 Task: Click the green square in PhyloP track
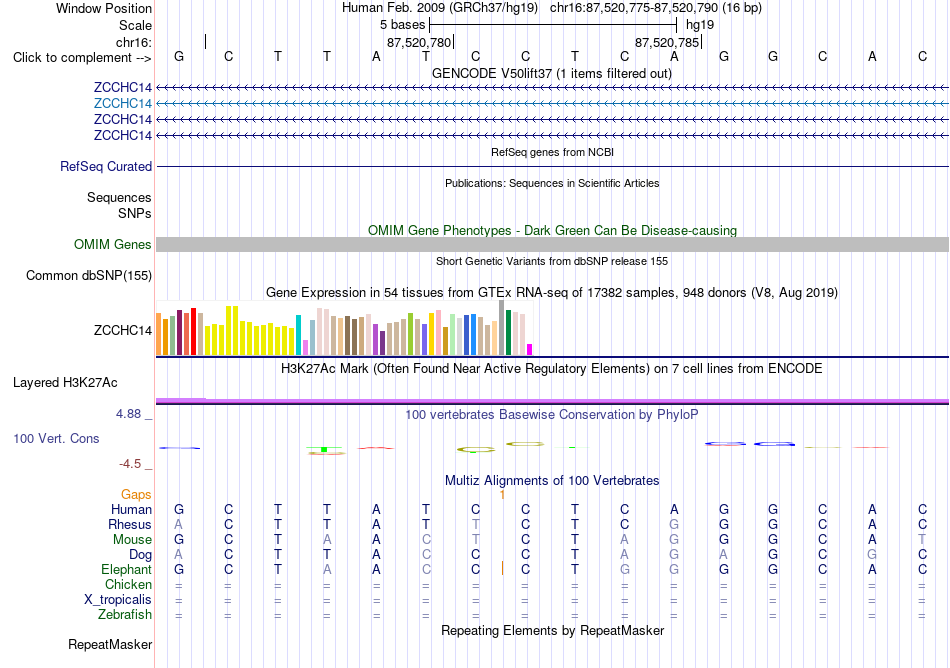click(x=324, y=449)
